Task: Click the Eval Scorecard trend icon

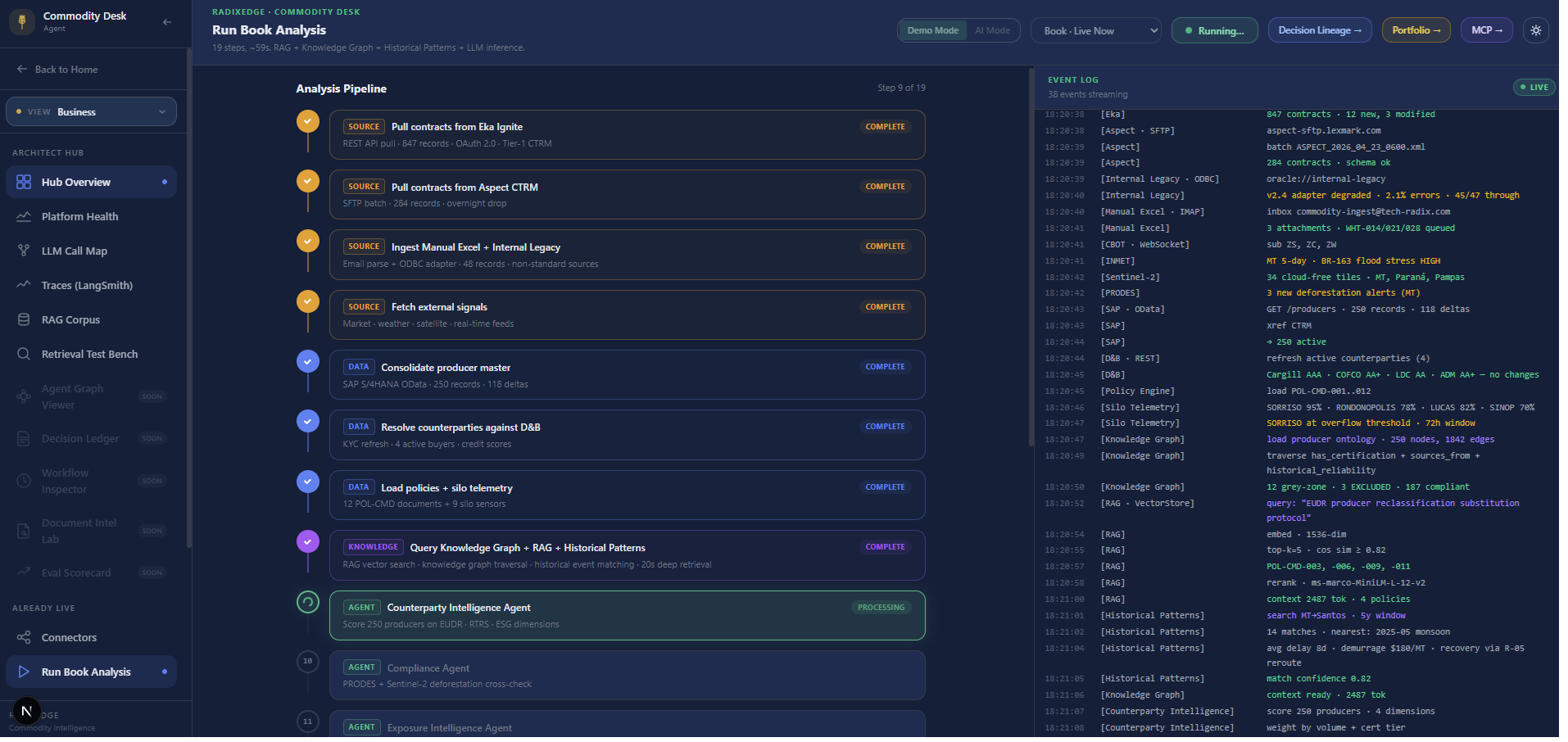Action: (x=24, y=572)
